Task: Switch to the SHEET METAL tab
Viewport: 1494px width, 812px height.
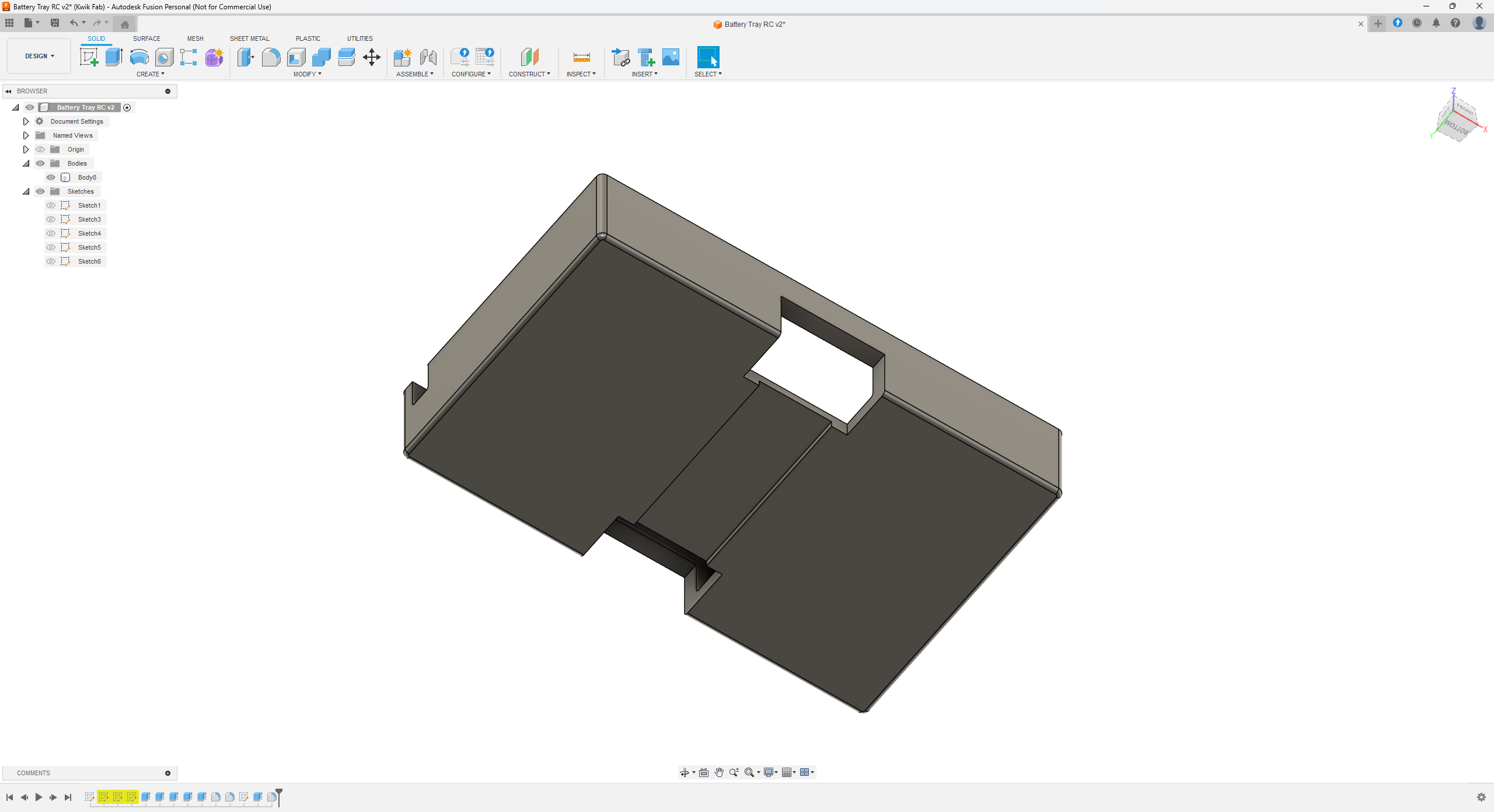Action: tap(249, 38)
